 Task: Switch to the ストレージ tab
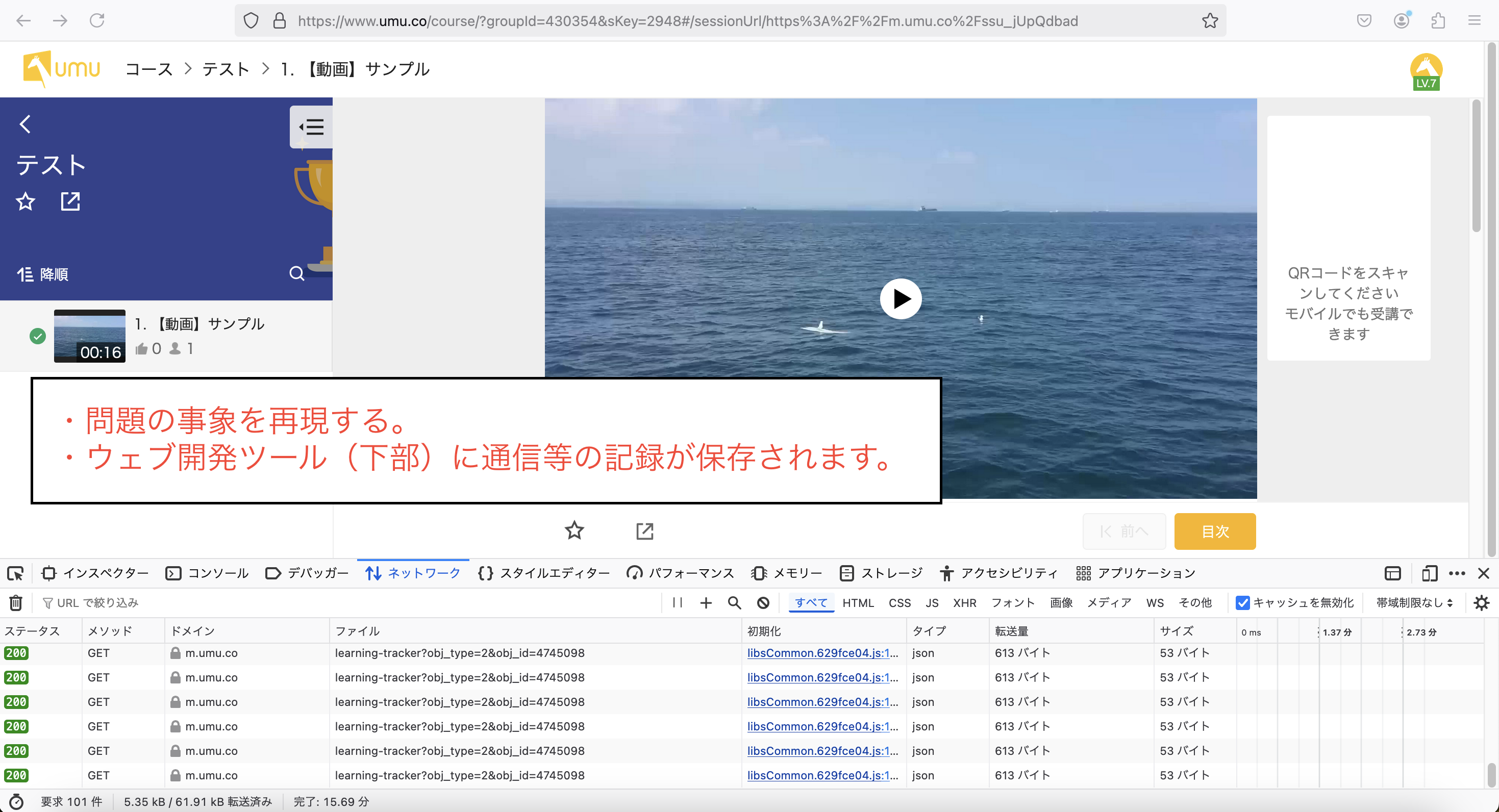click(x=882, y=573)
